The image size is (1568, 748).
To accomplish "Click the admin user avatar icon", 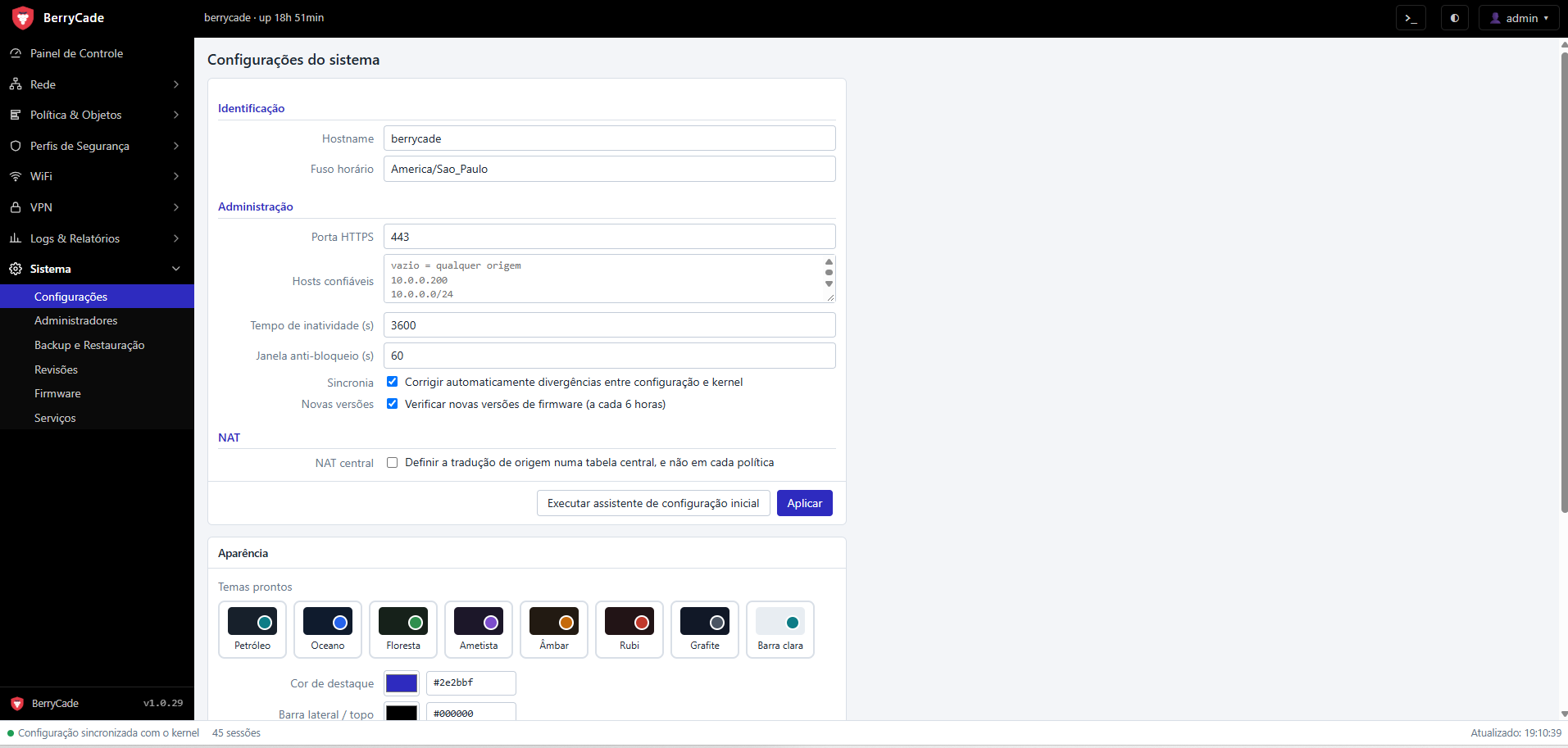I will click(x=1495, y=18).
